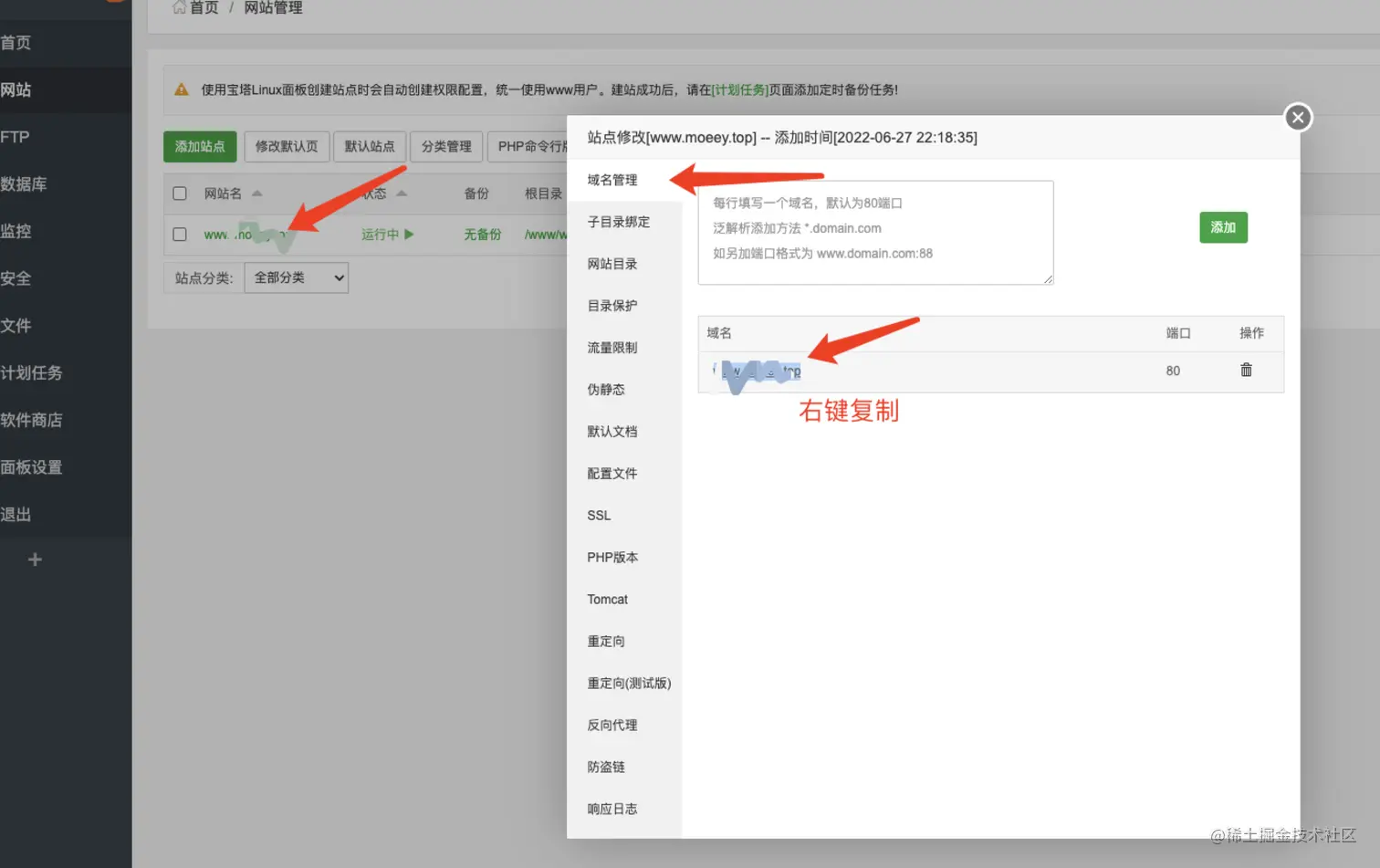Viewport: 1380px width, 868px height.
Task: Click the 添加站点 button
Action: pyautogui.click(x=200, y=146)
